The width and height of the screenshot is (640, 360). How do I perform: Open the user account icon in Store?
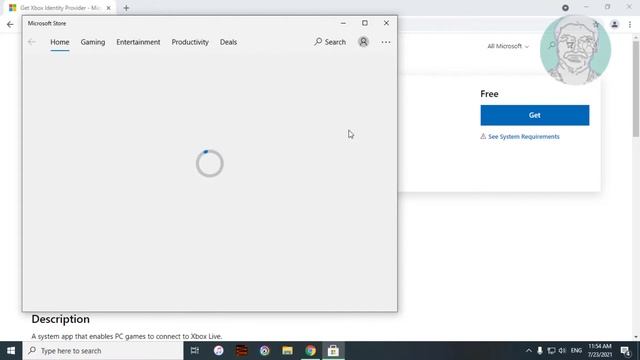[363, 42]
